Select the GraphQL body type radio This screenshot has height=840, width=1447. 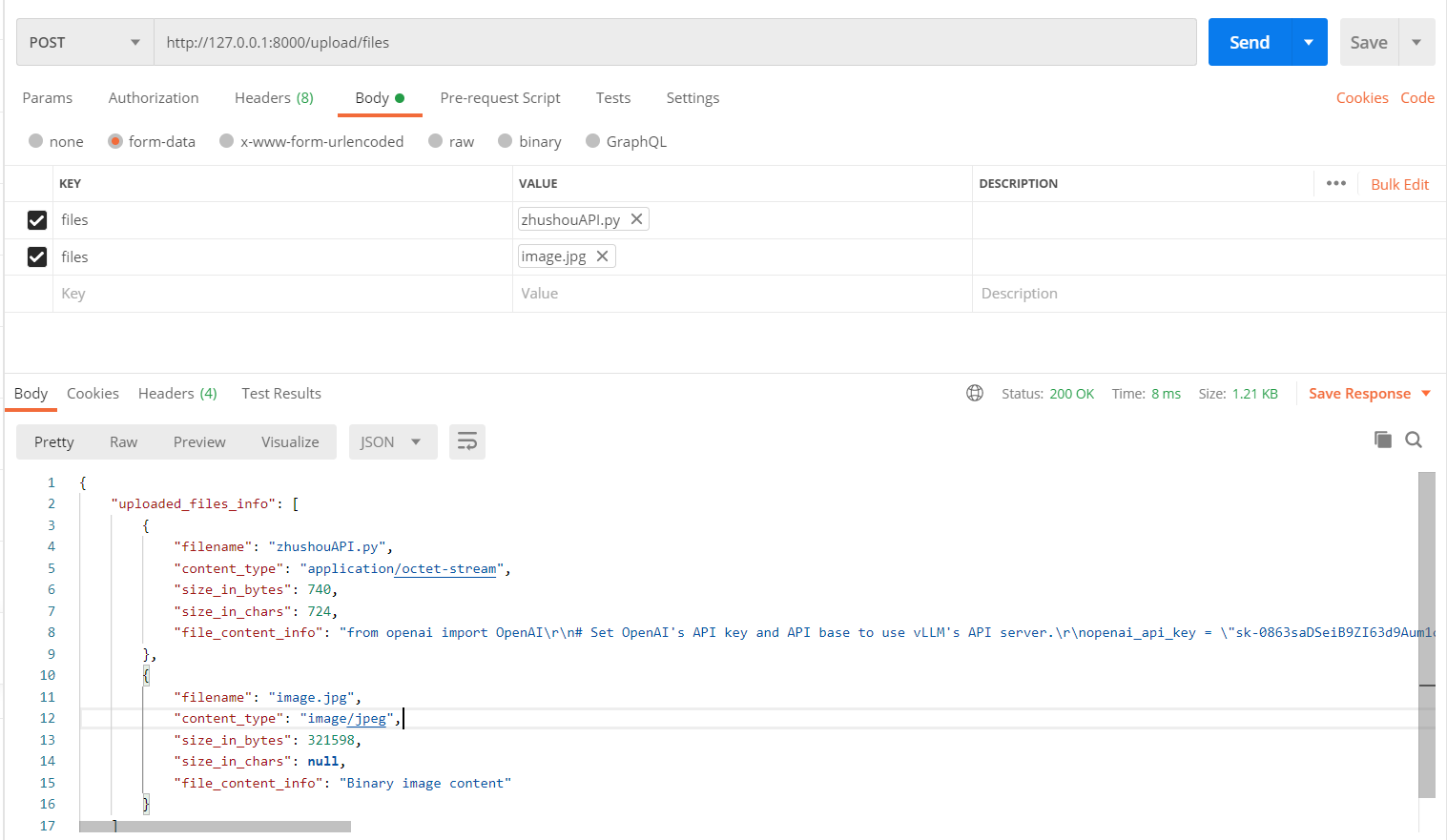pyautogui.click(x=593, y=141)
